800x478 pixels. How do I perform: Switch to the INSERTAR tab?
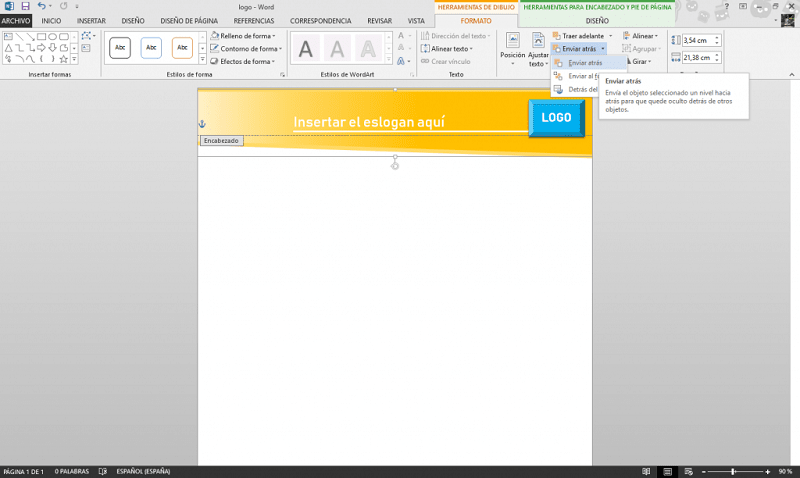pos(91,21)
